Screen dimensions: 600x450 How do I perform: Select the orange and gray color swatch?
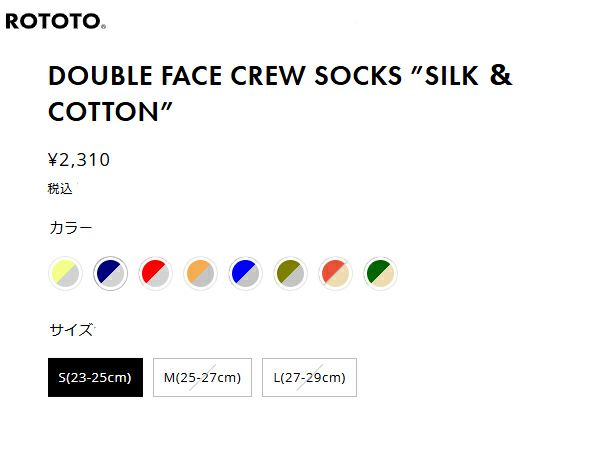point(200,272)
